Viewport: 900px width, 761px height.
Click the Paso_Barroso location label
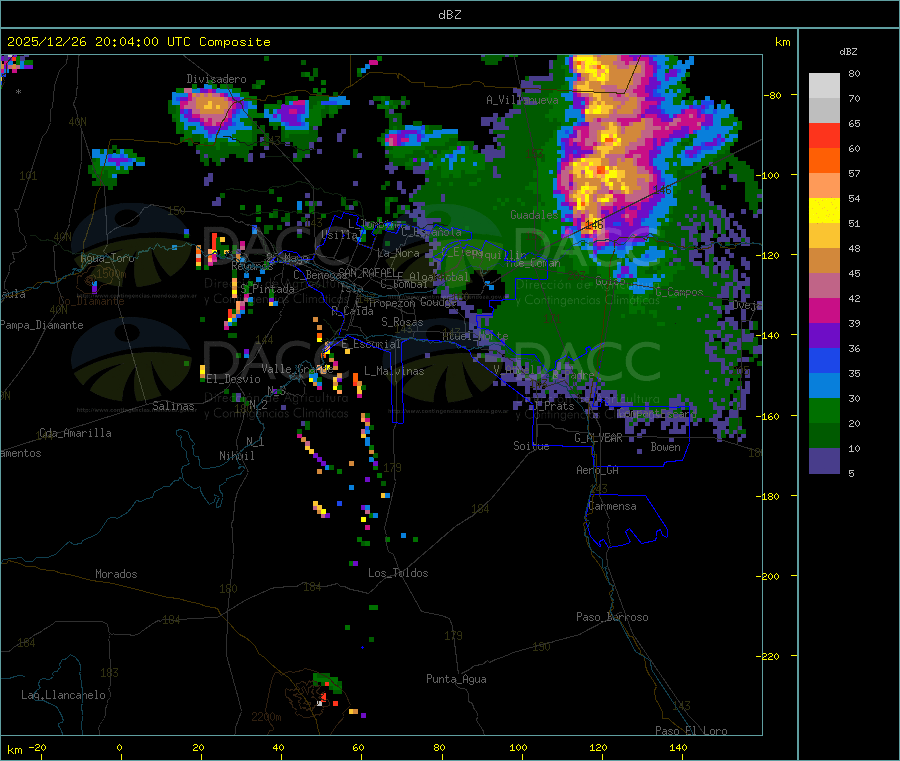tap(612, 617)
